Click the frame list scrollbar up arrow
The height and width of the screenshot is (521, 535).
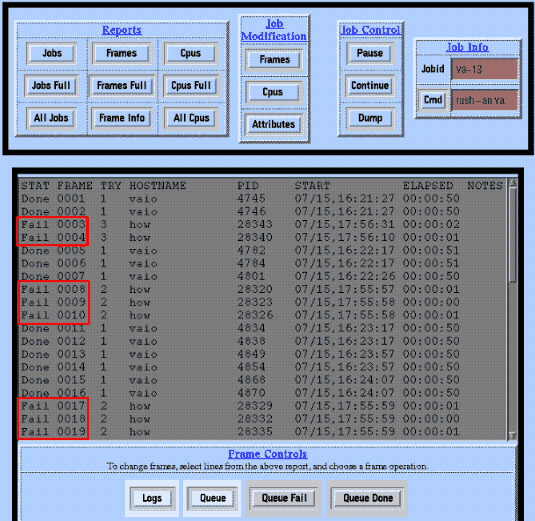512,183
